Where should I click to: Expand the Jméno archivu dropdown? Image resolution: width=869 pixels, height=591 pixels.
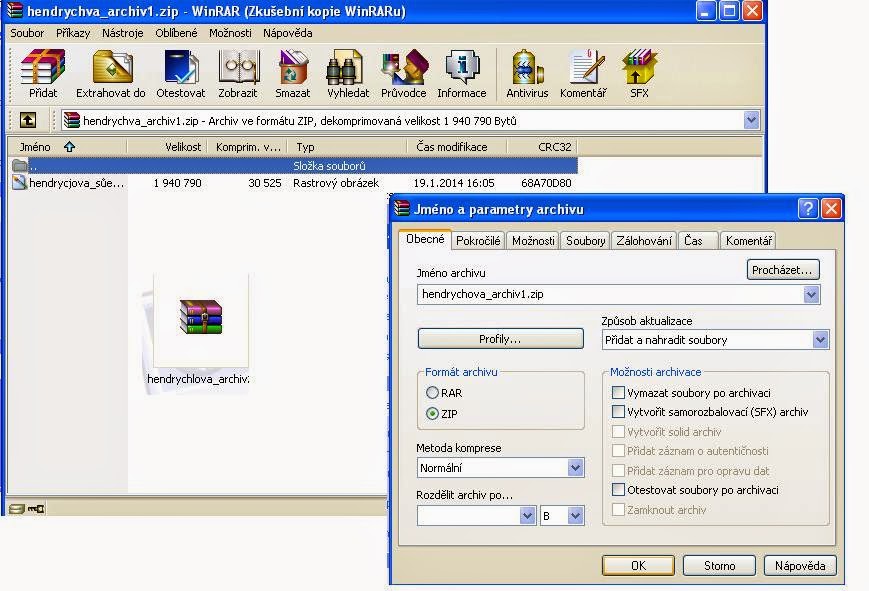811,294
